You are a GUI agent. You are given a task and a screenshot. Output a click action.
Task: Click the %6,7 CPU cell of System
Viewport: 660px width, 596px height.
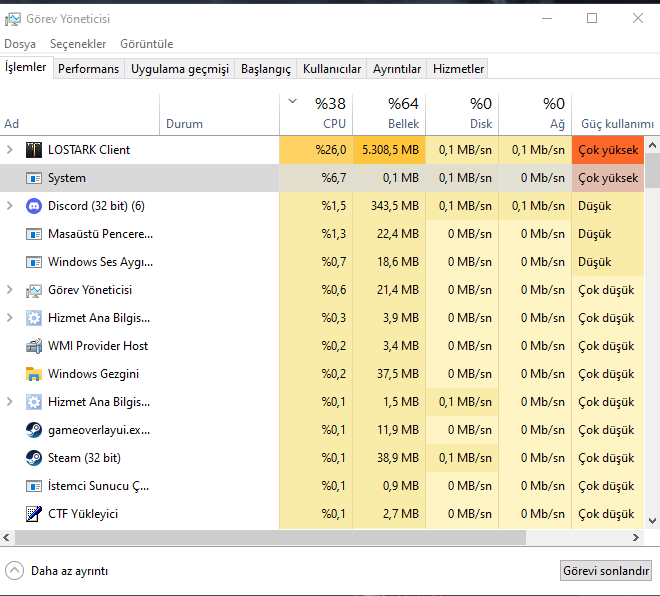click(x=316, y=178)
